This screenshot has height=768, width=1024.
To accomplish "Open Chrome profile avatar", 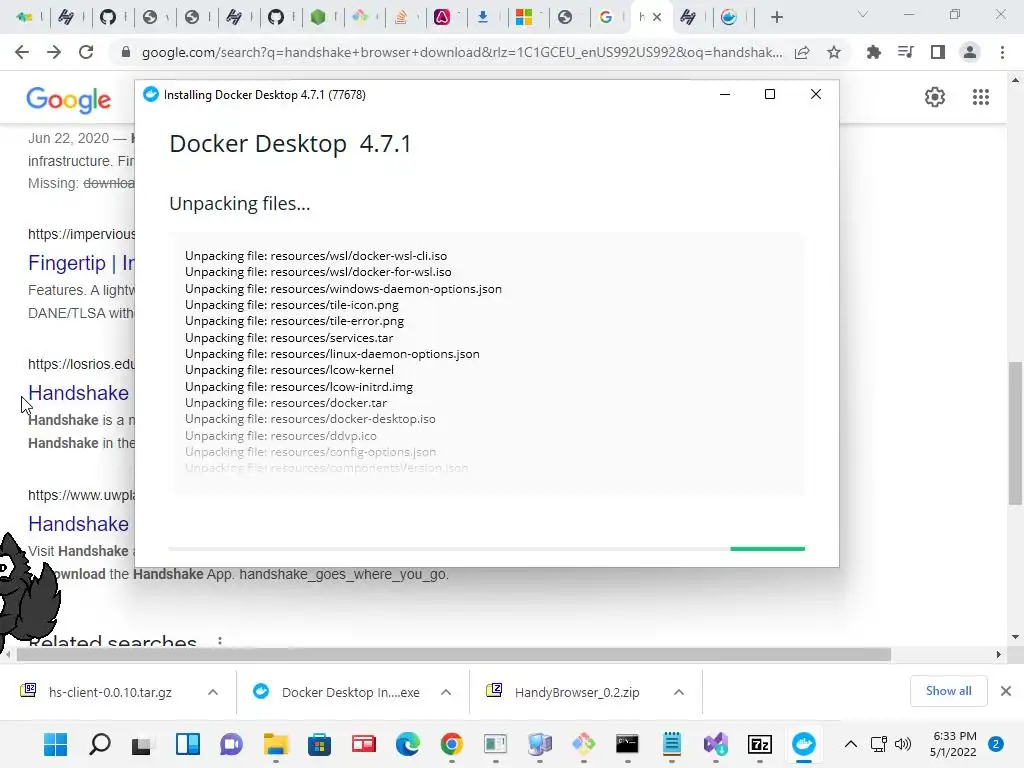I will tap(970, 52).
